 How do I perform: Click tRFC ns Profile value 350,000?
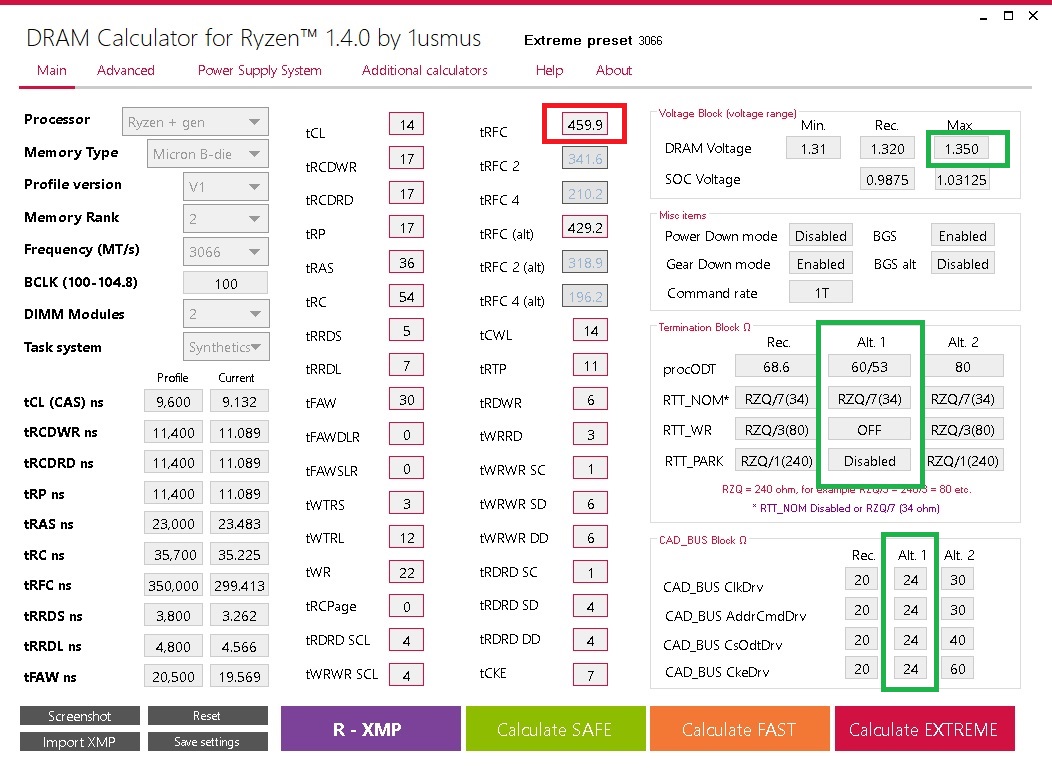coord(173,585)
